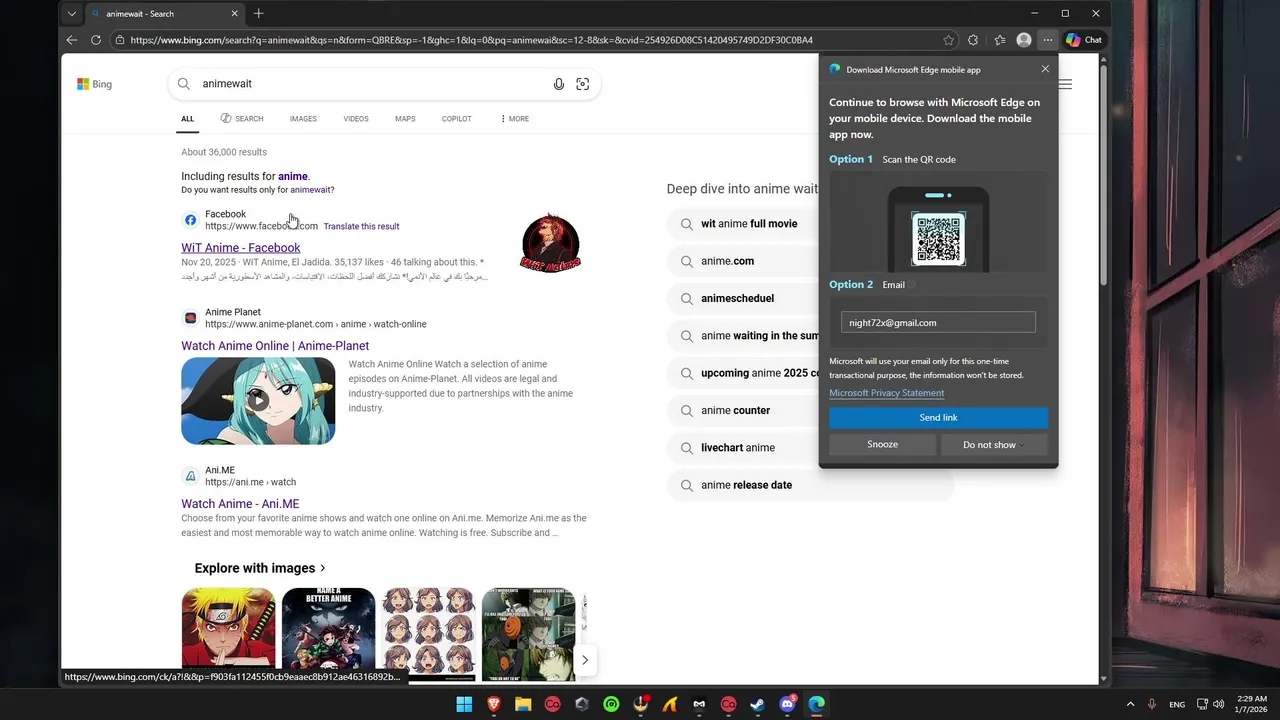
Task: Launch Brave browser from the taskbar
Action: (x=493, y=704)
